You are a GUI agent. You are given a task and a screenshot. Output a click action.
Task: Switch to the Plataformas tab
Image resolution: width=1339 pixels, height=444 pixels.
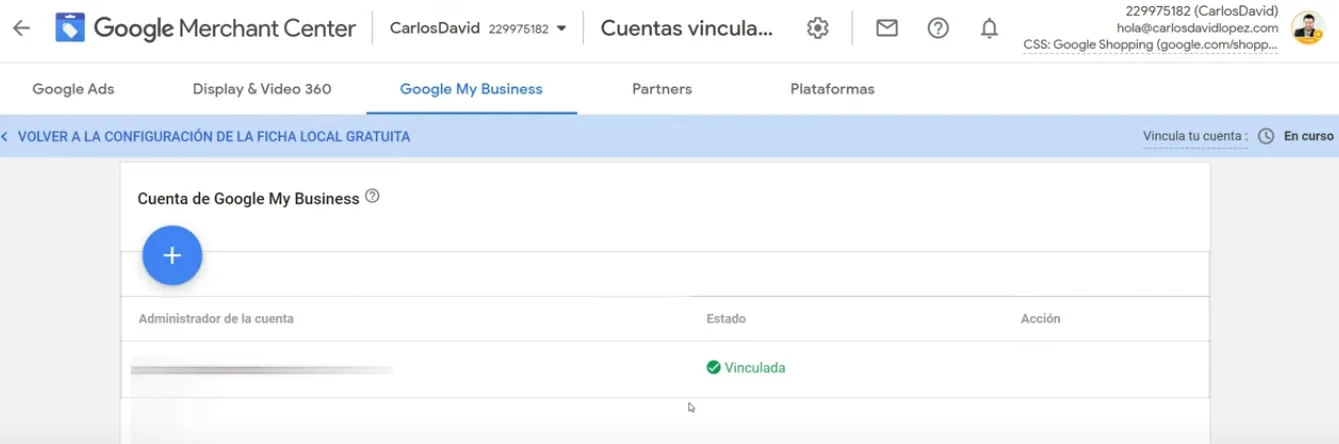[832, 89]
